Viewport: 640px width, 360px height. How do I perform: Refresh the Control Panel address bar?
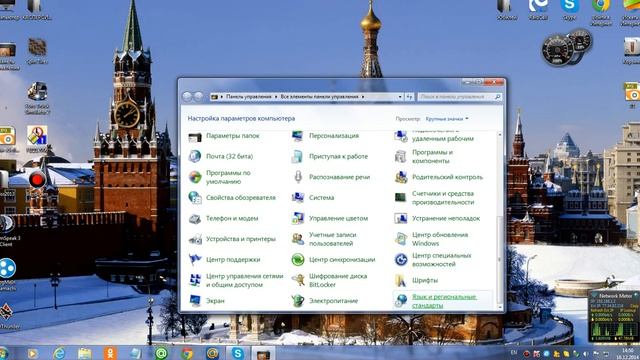[x=409, y=97]
